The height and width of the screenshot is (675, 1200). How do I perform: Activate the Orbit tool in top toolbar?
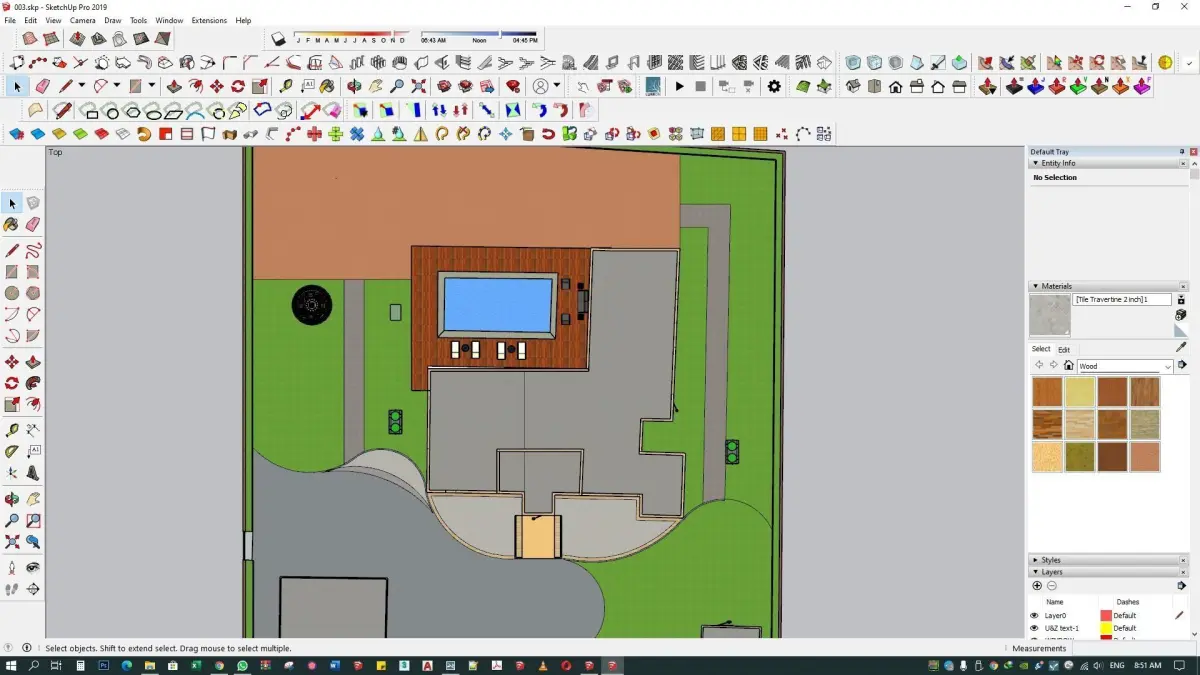(x=354, y=87)
